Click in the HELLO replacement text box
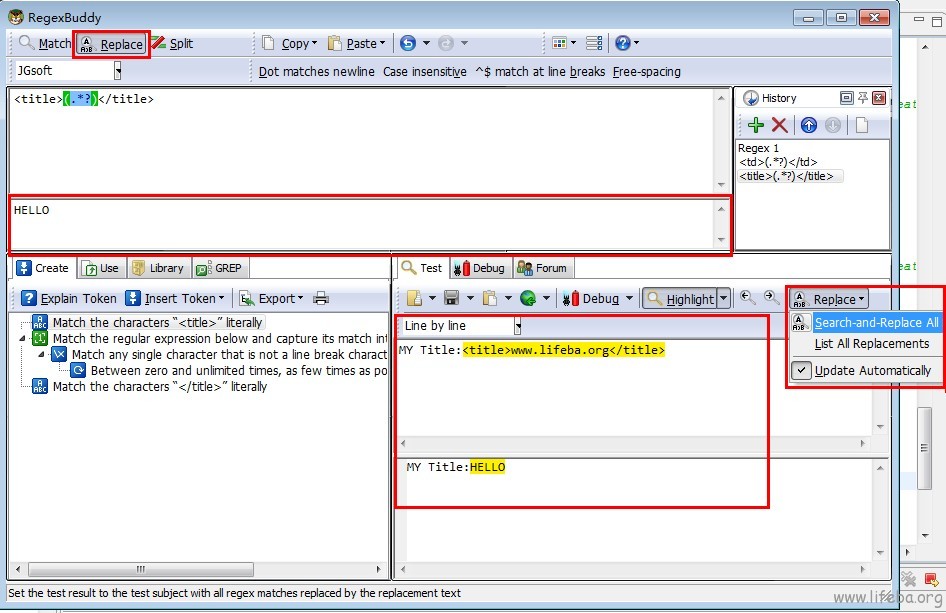946x613 pixels. pyautogui.click(x=362, y=224)
